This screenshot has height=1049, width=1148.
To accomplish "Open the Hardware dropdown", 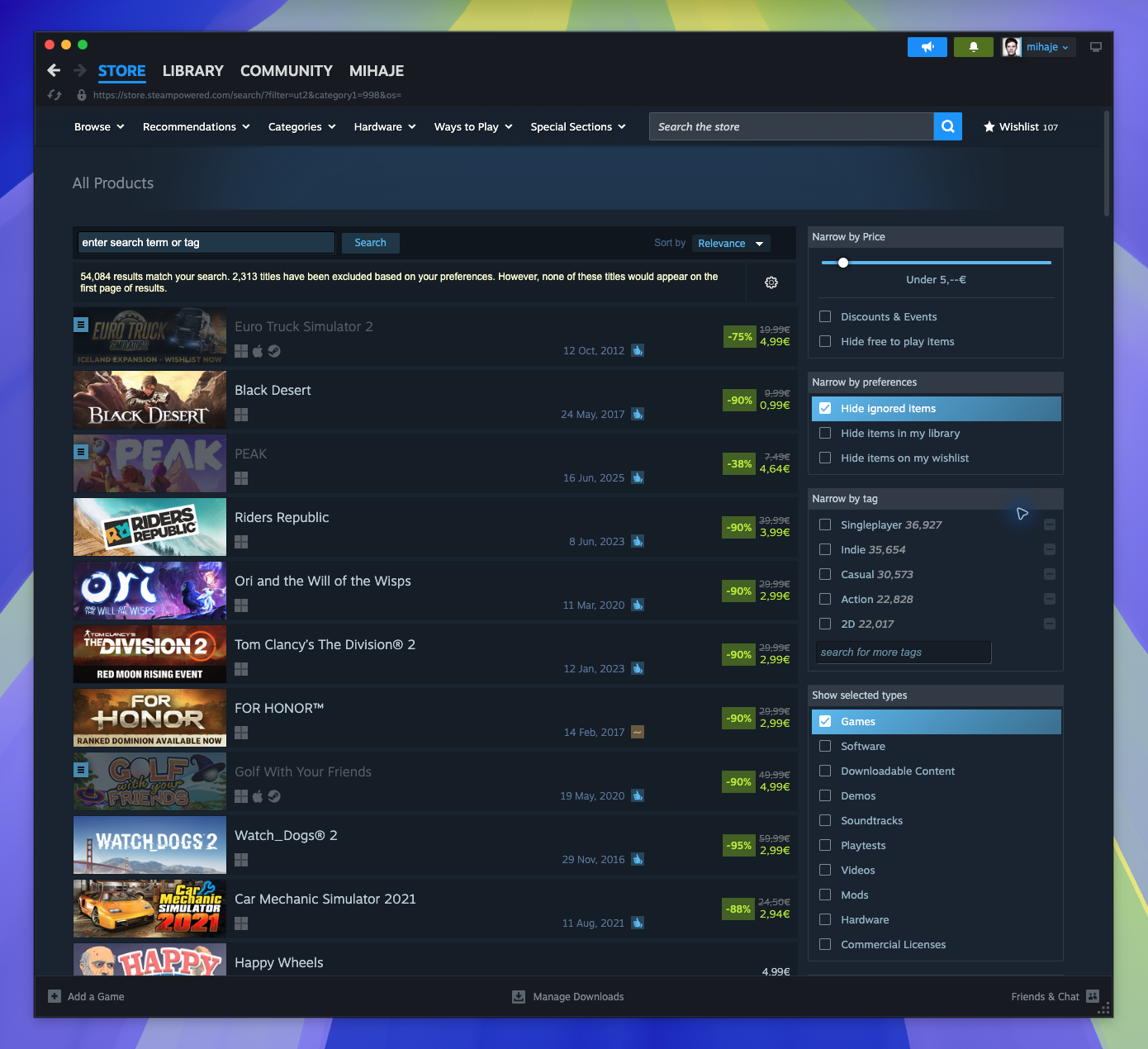I will click(x=385, y=126).
